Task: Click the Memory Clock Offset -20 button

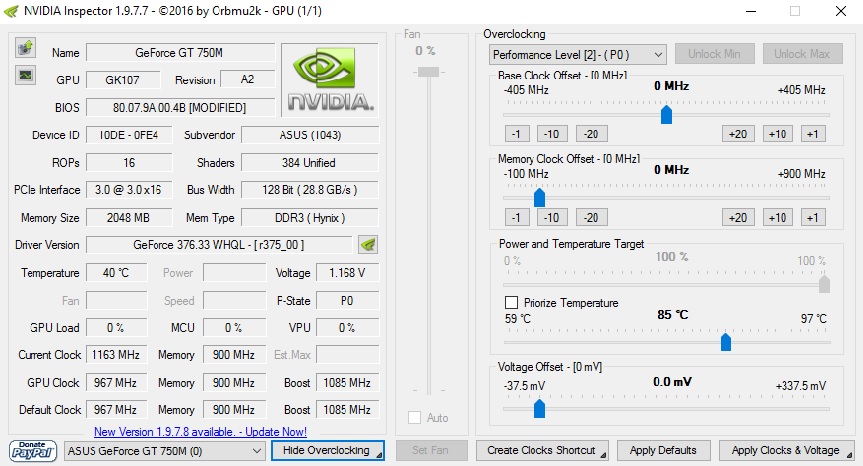Action: click(x=591, y=217)
